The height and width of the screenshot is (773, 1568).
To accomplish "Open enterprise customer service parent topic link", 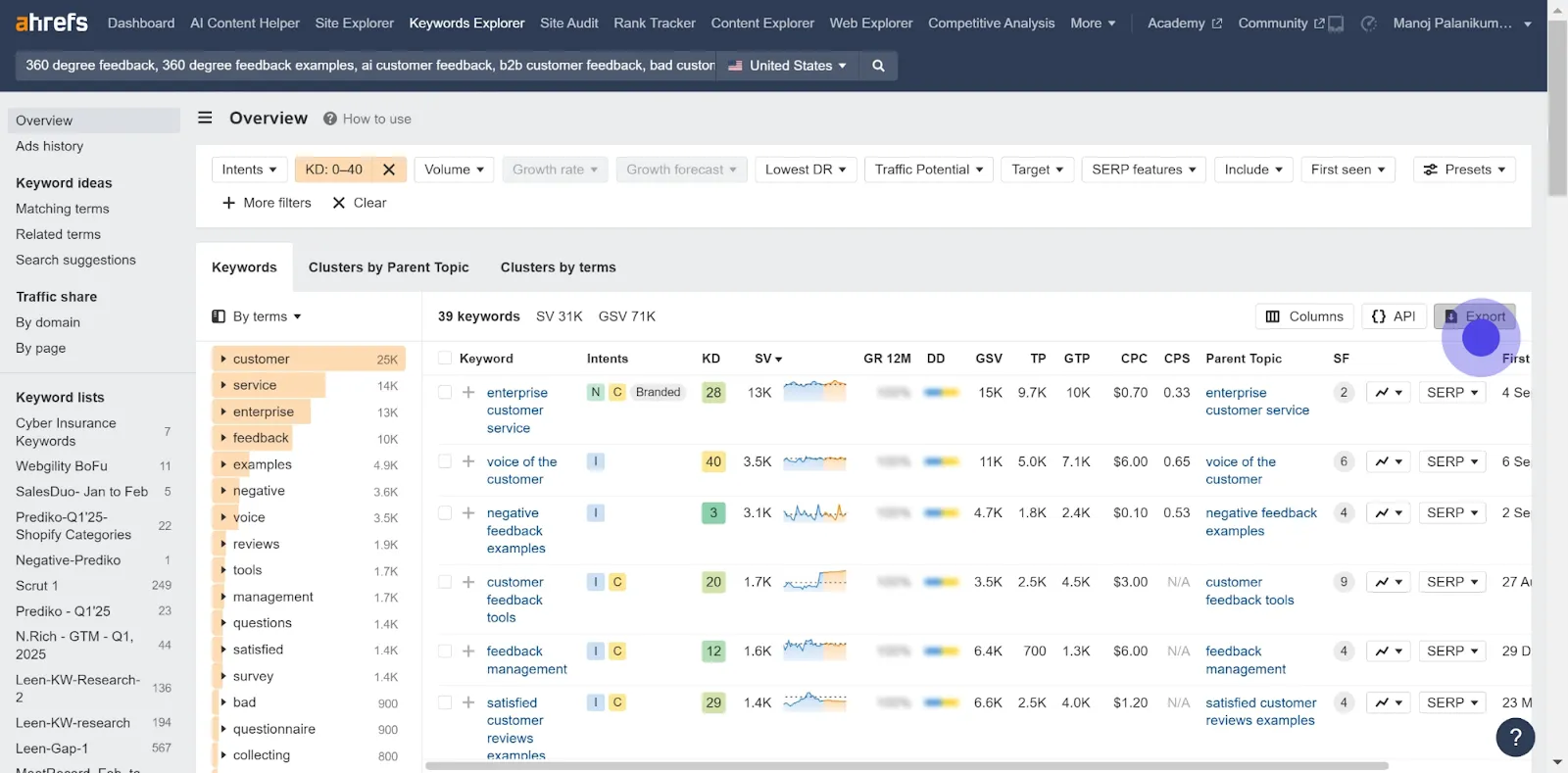I will 1257,402.
